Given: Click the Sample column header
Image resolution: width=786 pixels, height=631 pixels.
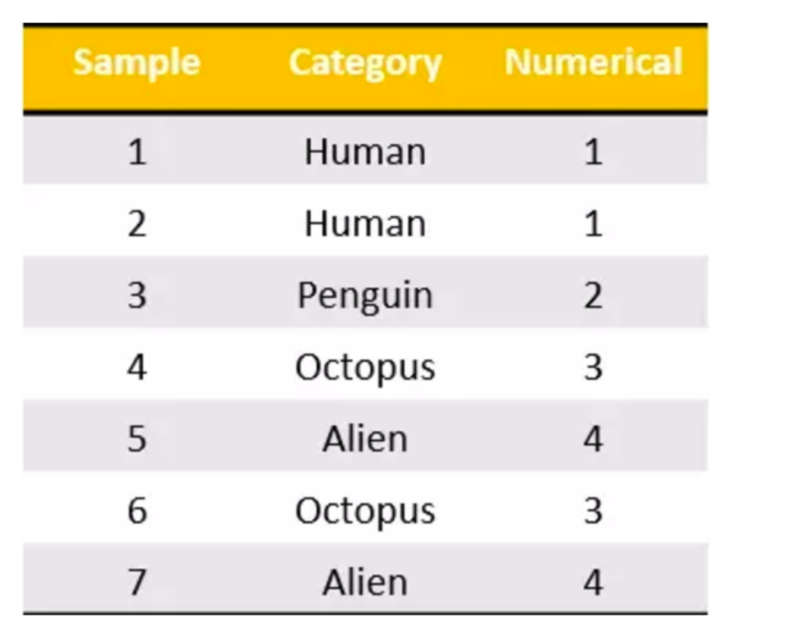Looking at the screenshot, I should point(136,64).
